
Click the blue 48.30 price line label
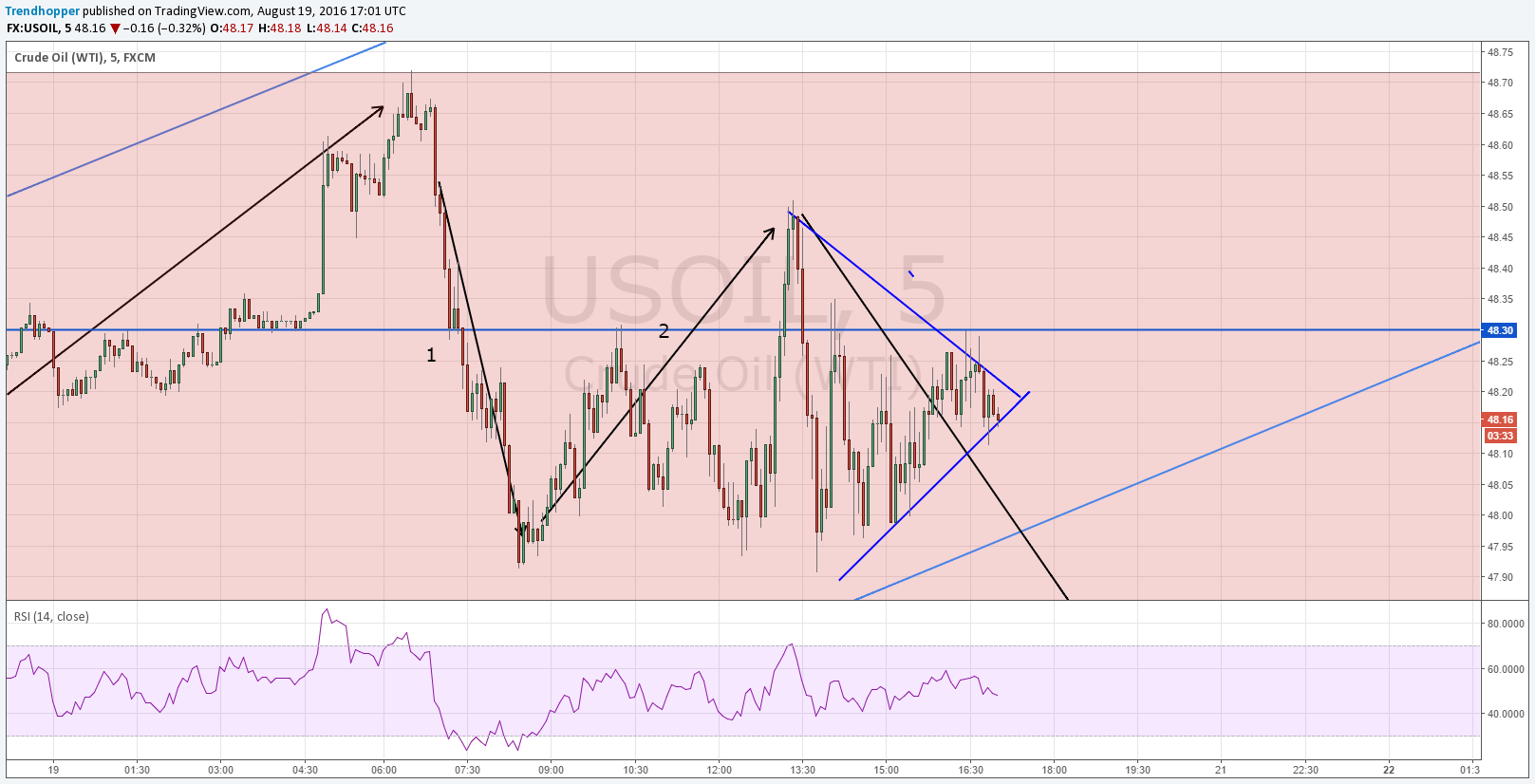click(1500, 330)
